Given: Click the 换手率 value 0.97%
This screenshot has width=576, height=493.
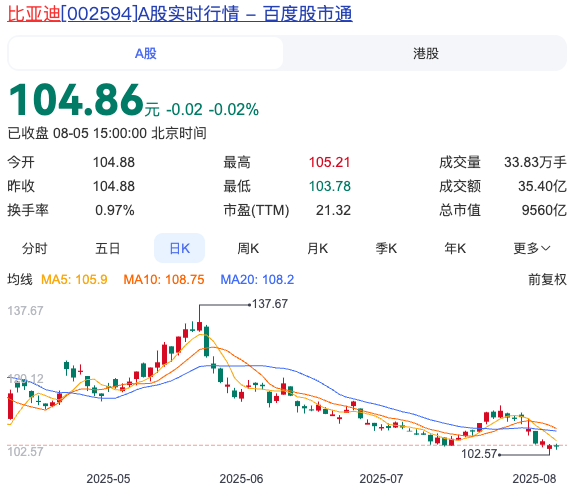Looking at the screenshot, I should 115,210.
